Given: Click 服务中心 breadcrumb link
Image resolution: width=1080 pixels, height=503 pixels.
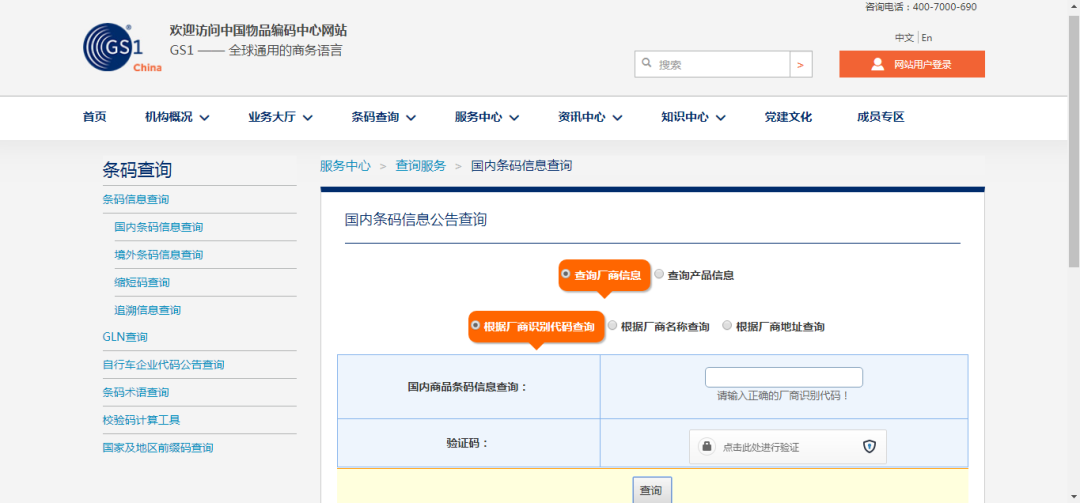Looking at the screenshot, I should pos(345,165).
